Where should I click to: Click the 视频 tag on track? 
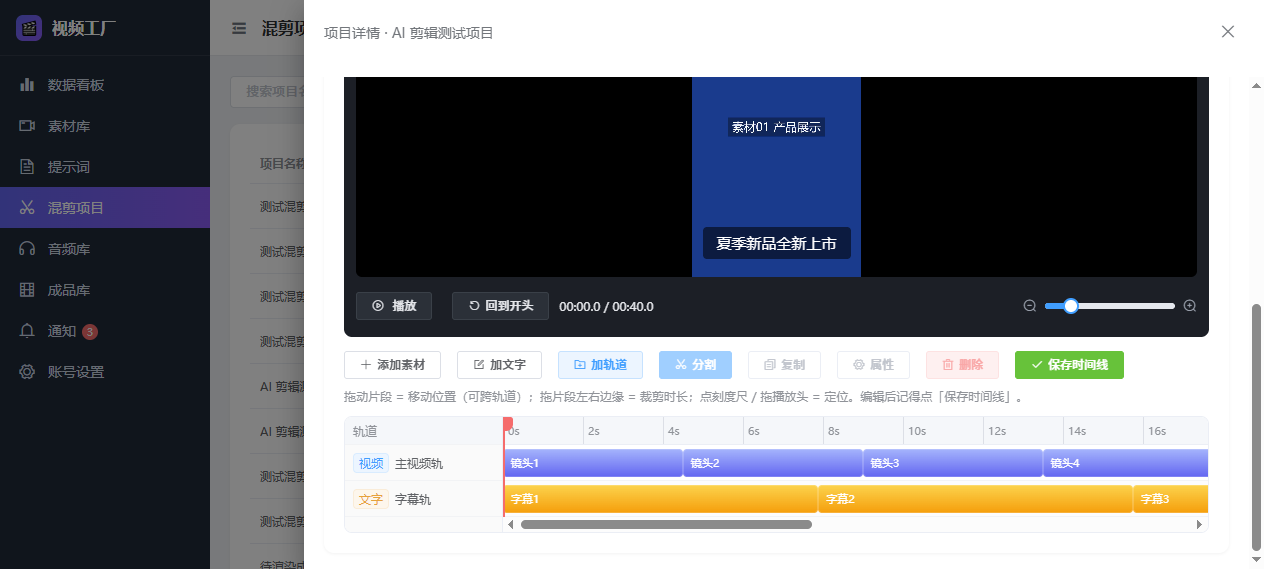pyautogui.click(x=371, y=464)
